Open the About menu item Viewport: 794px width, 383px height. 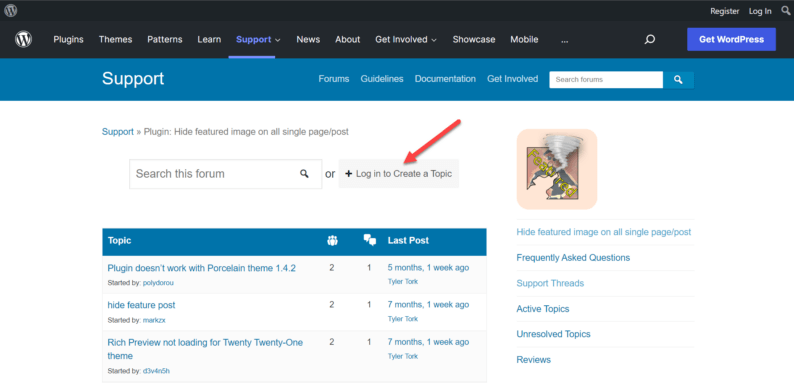tap(347, 40)
